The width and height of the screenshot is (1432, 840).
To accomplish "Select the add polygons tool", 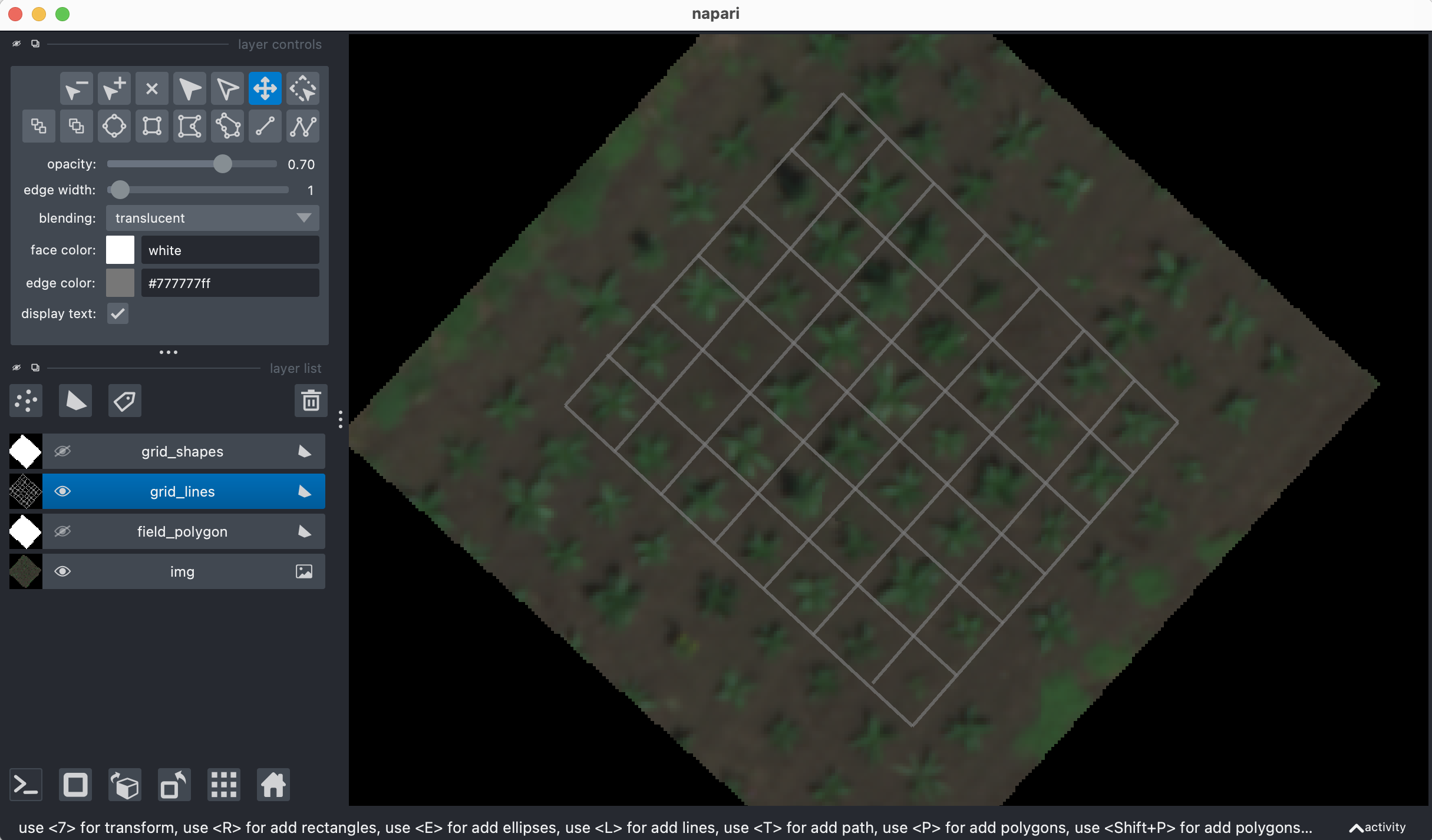I will click(189, 126).
